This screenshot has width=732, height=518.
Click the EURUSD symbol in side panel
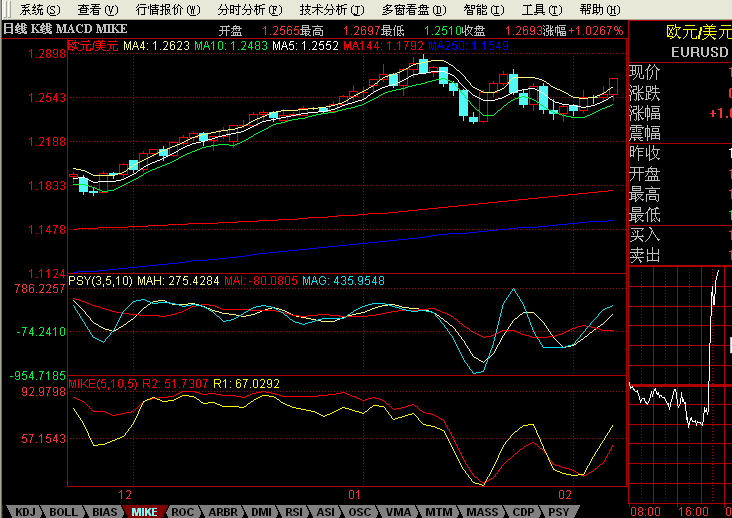pos(699,52)
